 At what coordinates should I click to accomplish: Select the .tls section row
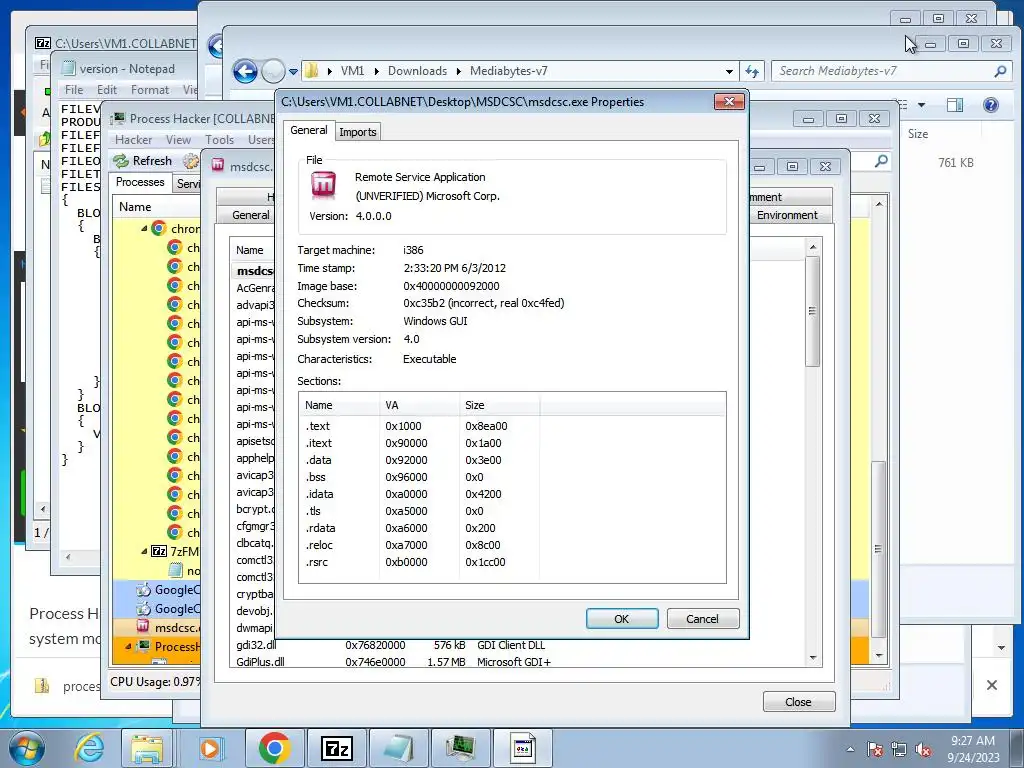512,511
